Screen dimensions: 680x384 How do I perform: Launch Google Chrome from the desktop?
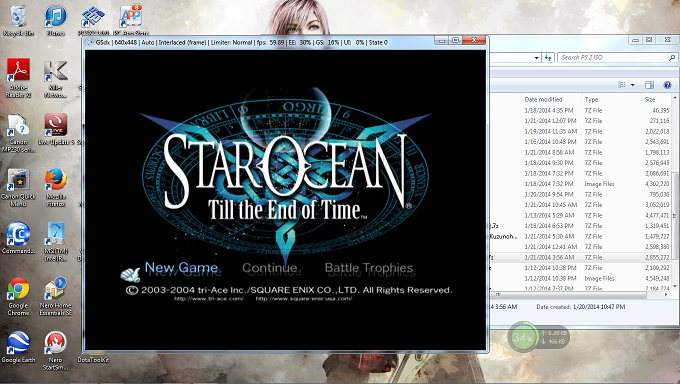(18, 296)
